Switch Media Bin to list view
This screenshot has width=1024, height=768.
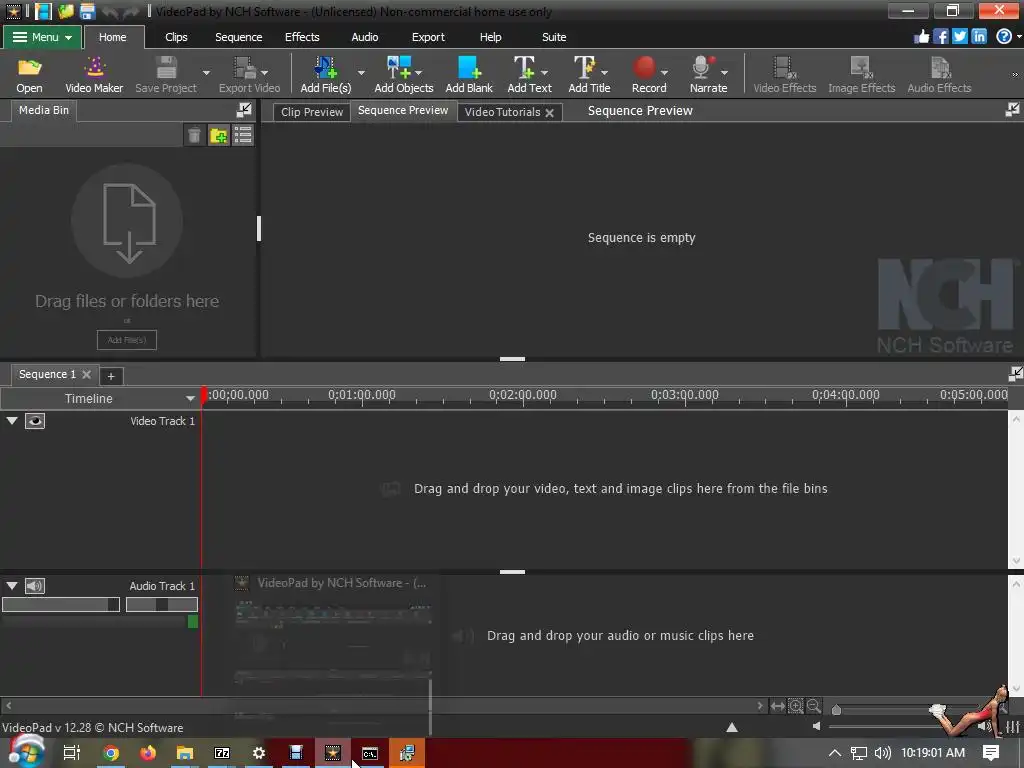click(x=242, y=135)
